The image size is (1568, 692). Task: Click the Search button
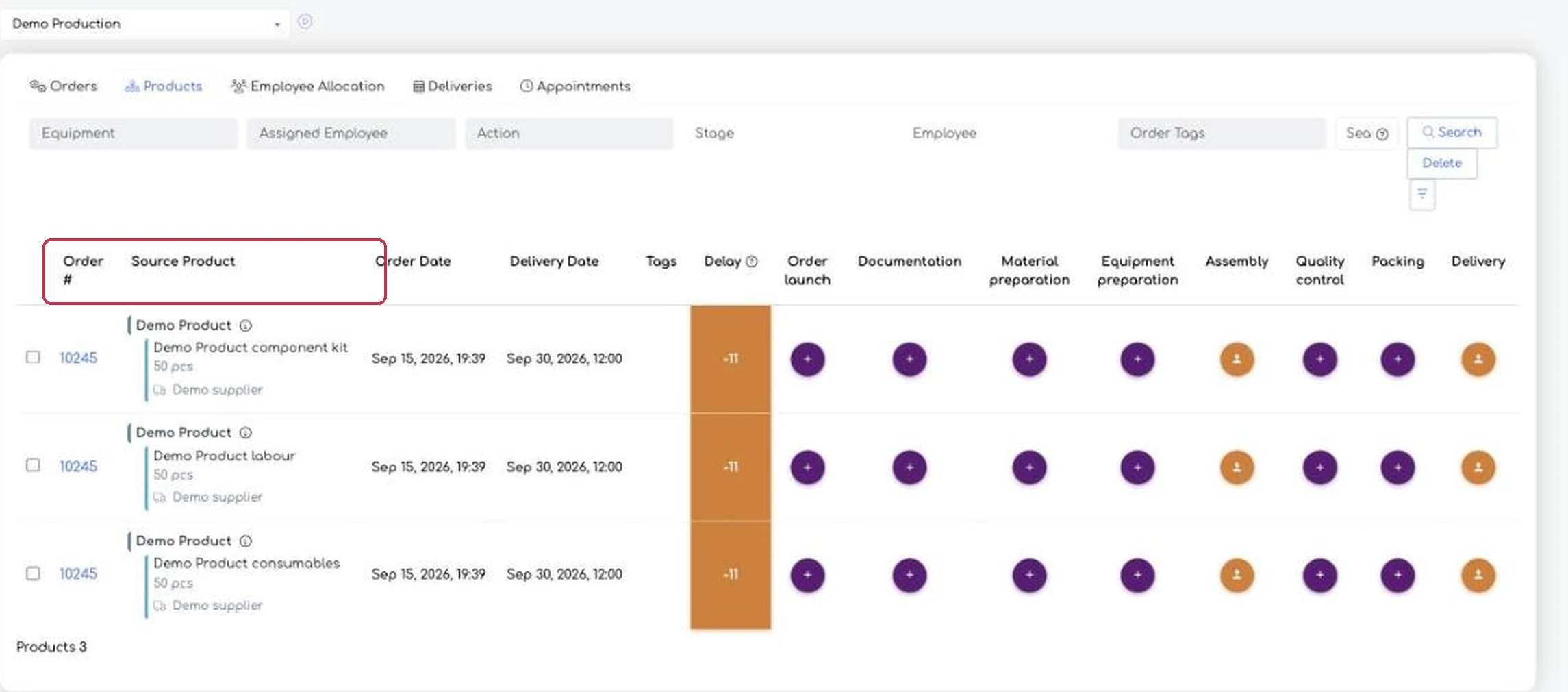point(1452,132)
